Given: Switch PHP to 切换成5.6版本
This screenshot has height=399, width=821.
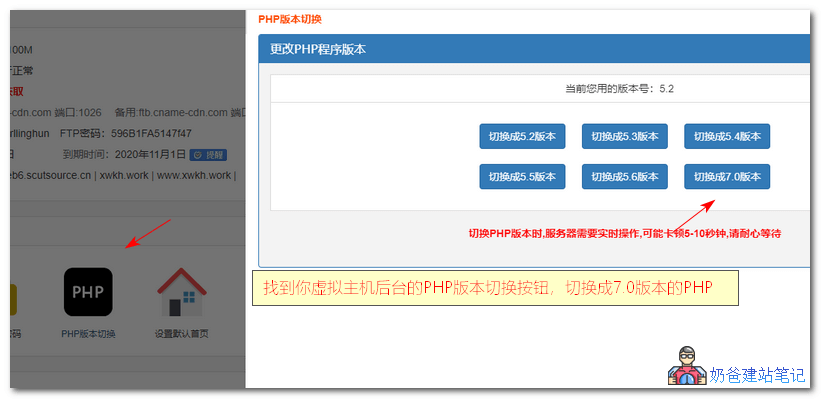Looking at the screenshot, I should [625, 176].
